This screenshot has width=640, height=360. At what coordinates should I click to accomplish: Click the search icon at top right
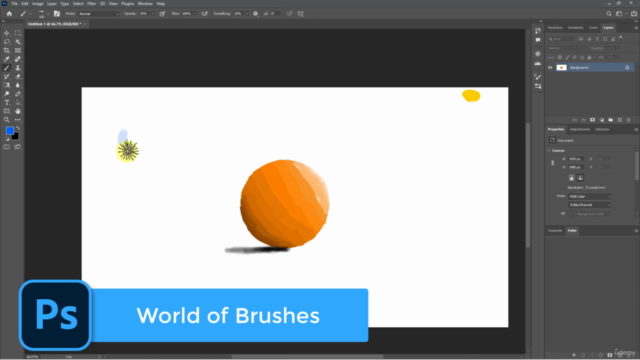tap(609, 13)
